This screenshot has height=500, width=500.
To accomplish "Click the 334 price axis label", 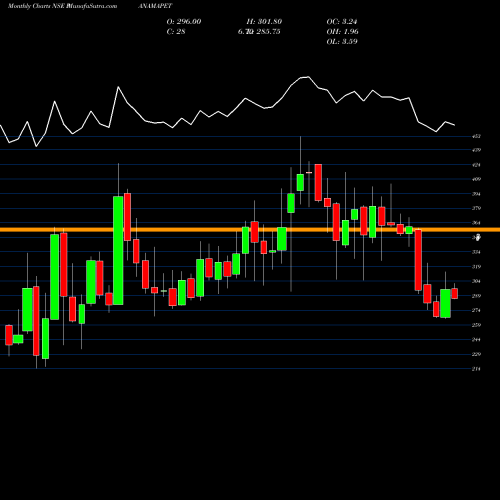I will click(477, 252).
